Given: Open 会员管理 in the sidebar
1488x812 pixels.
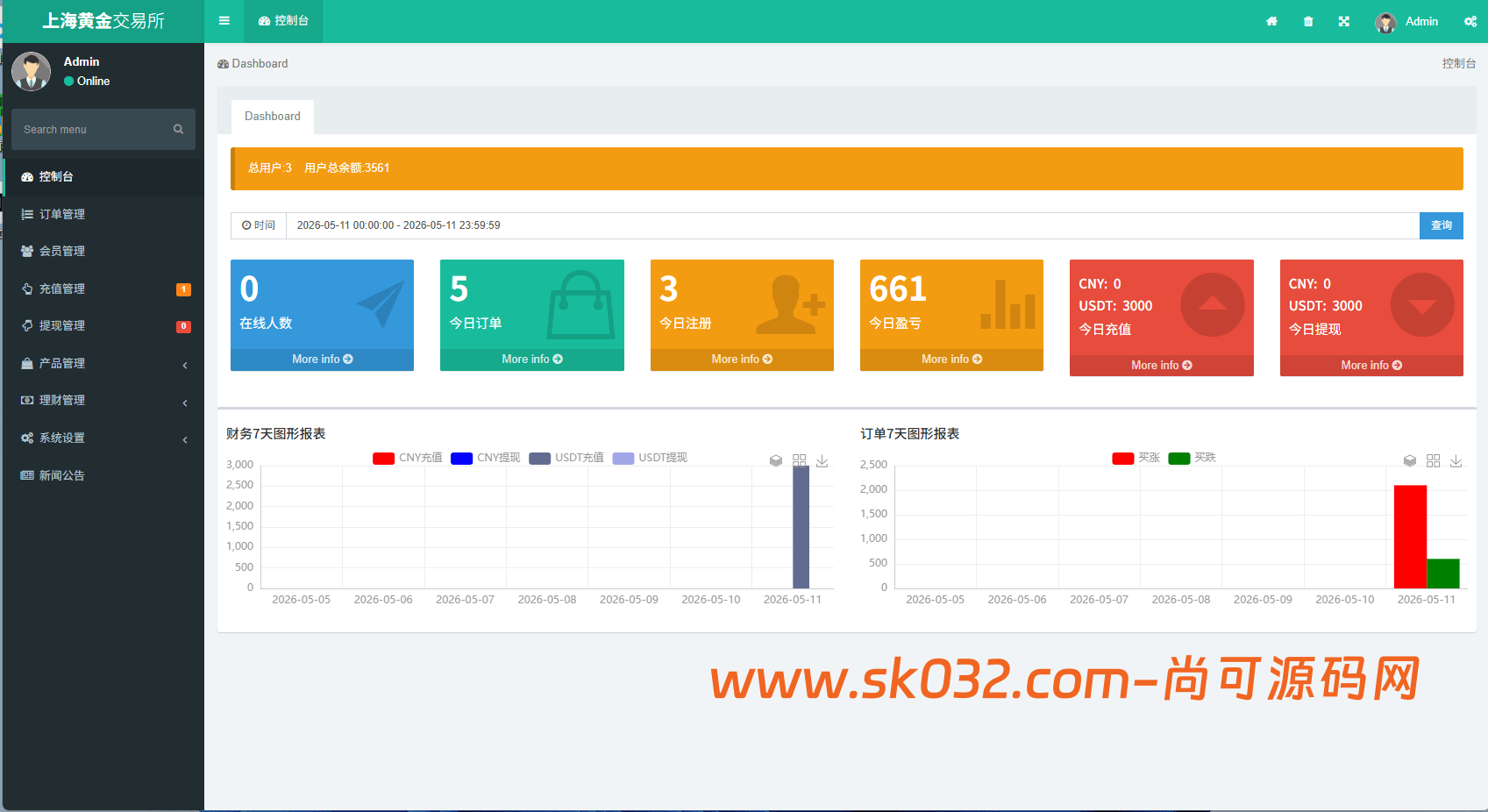Looking at the screenshot, I should coord(103,251).
